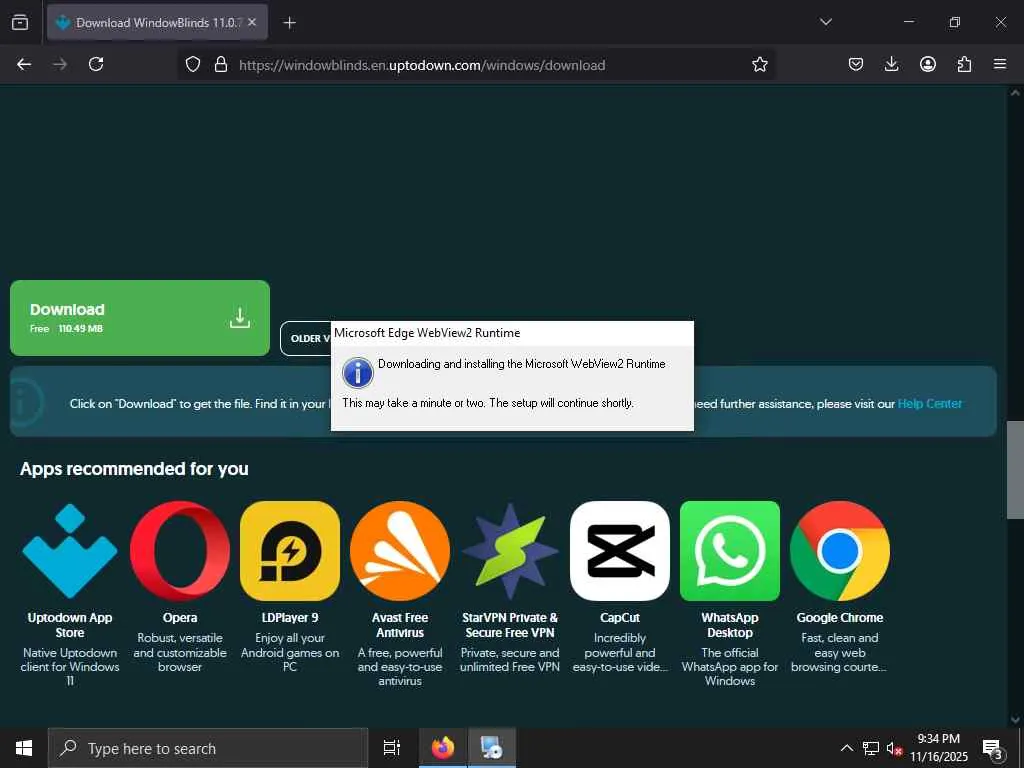
Task: Open the extensions puzzle icon
Action: (964, 64)
